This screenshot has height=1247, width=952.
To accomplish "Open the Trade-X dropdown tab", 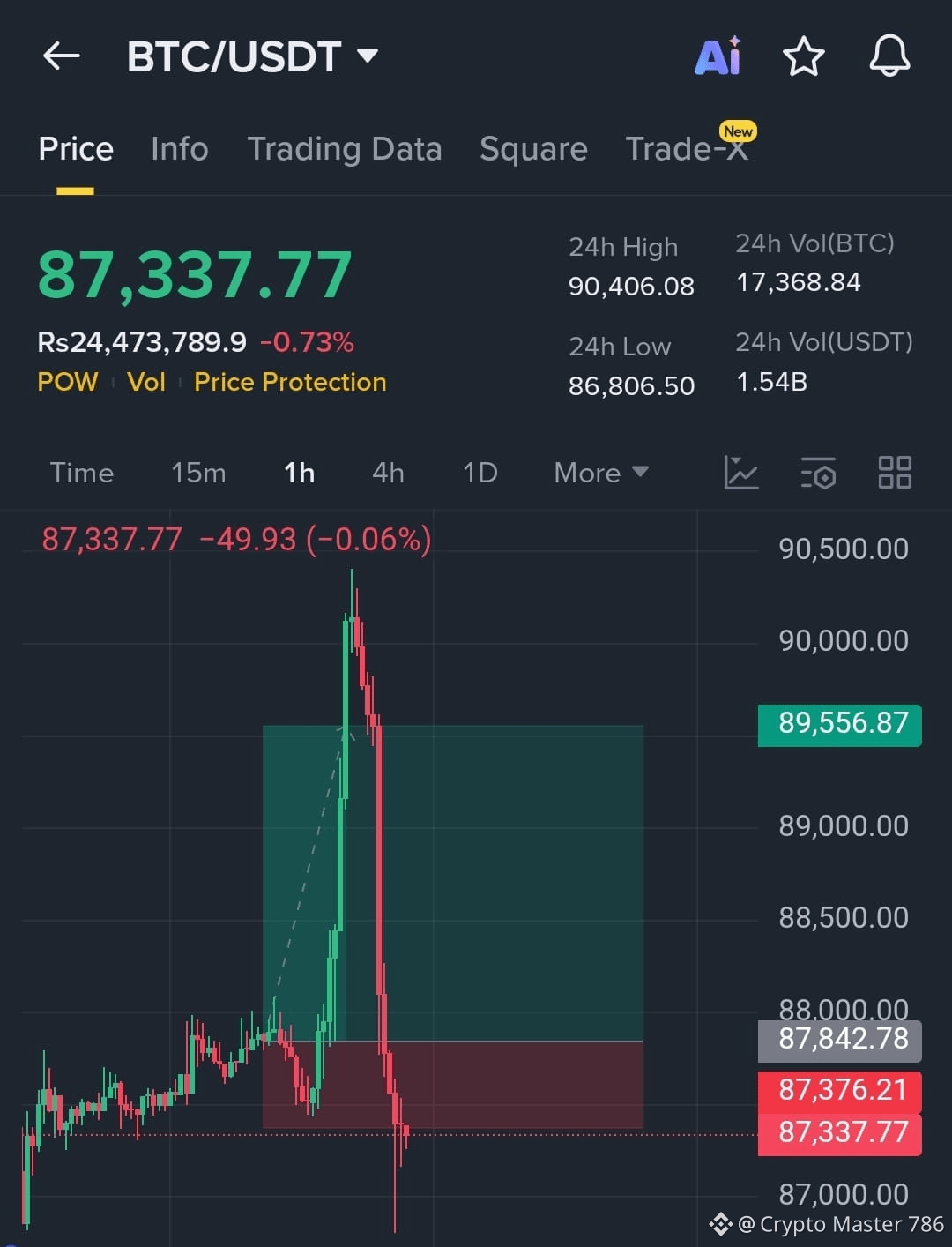I will pos(687,148).
